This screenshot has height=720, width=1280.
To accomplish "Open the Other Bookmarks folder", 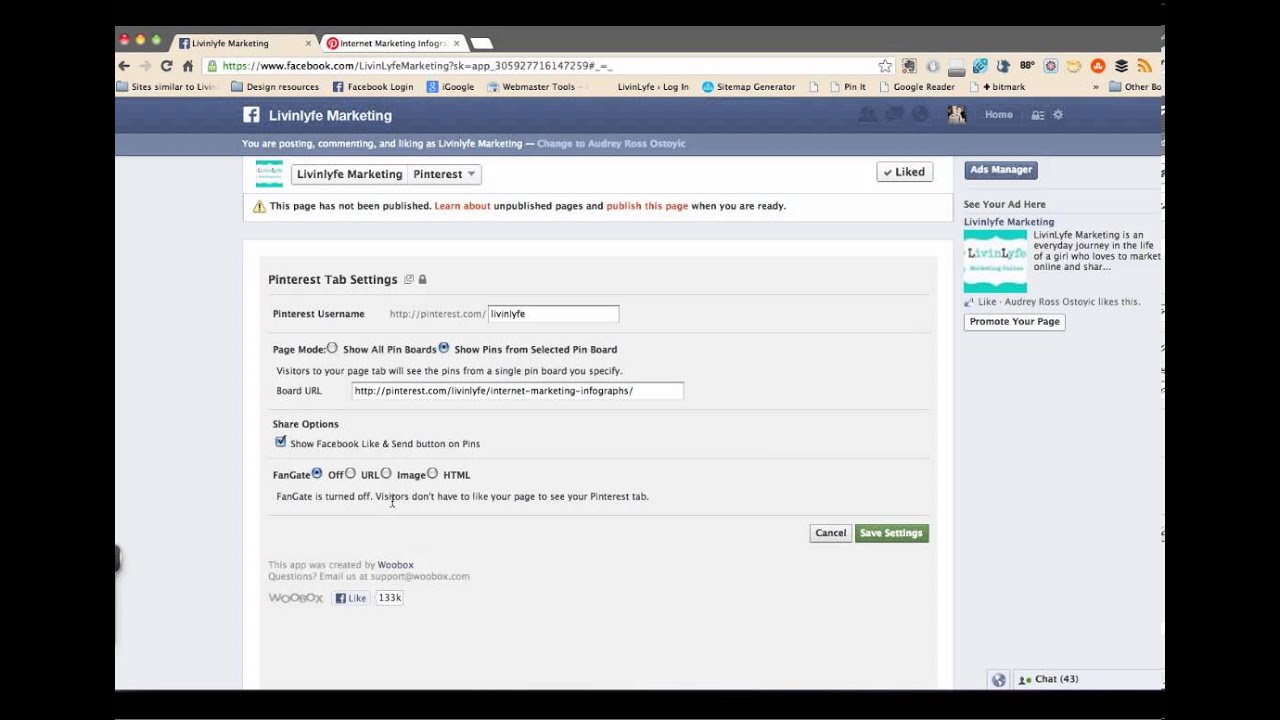I will (x=1135, y=87).
